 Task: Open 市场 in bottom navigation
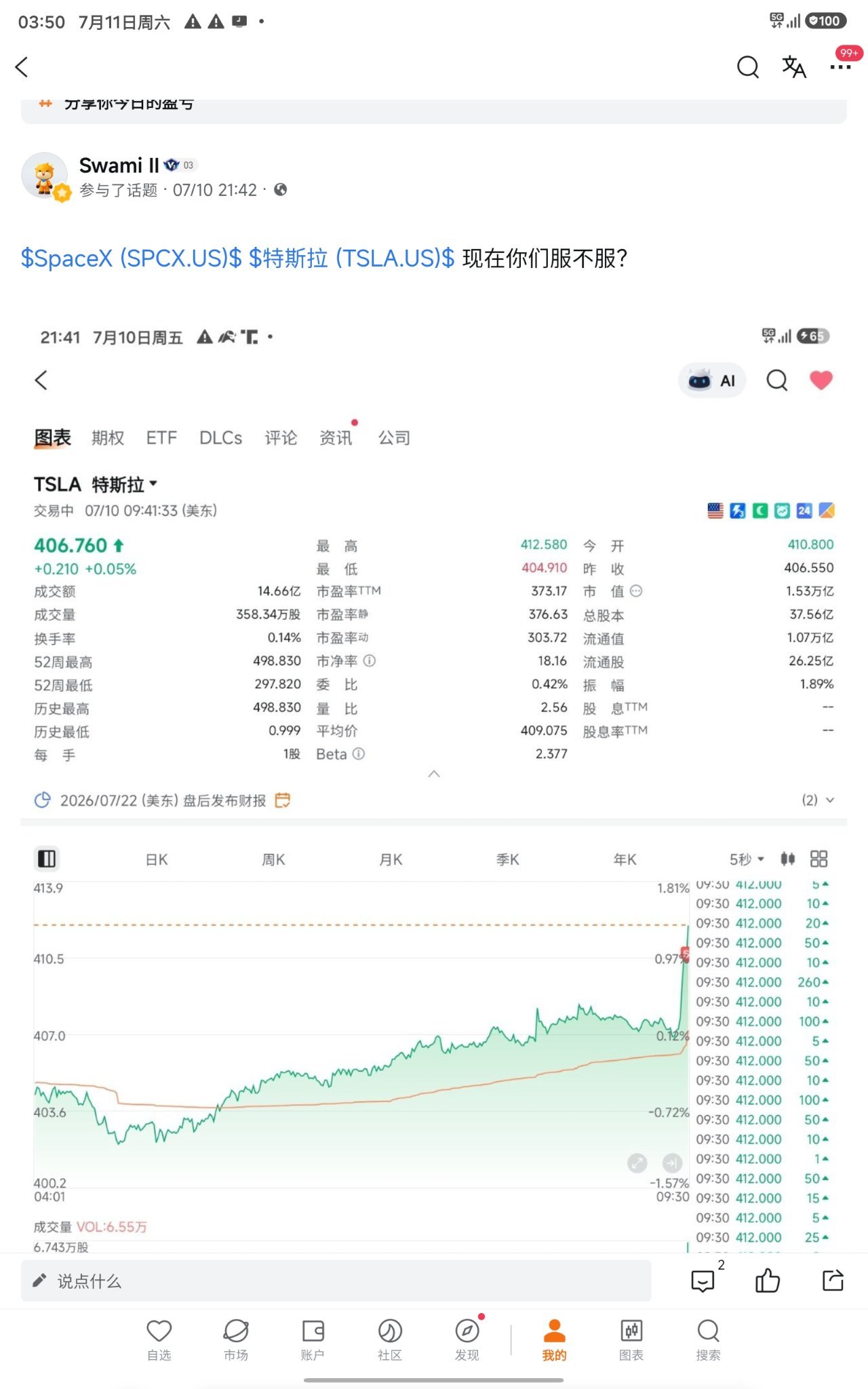[x=236, y=1340]
